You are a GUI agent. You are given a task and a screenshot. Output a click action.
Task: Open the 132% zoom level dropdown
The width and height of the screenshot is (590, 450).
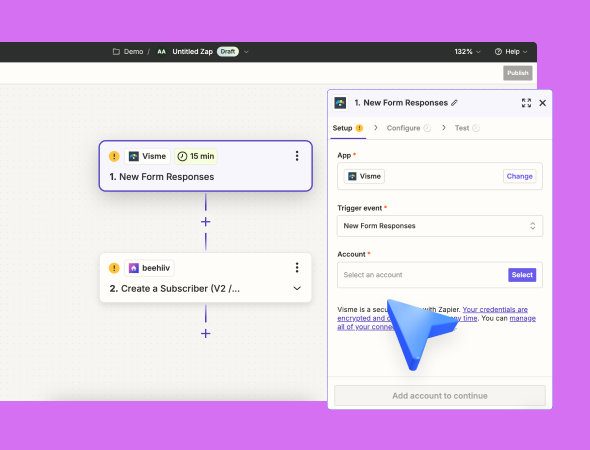[x=467, y=52]
